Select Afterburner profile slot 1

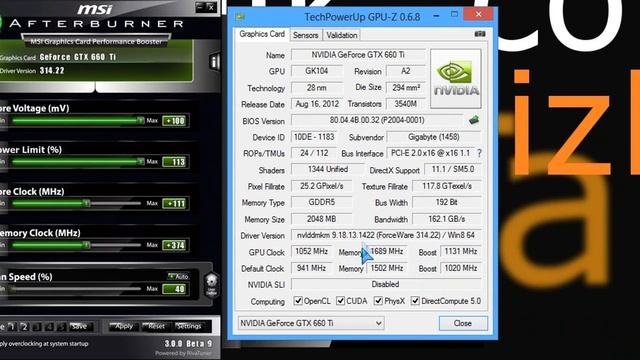point(12,327)
